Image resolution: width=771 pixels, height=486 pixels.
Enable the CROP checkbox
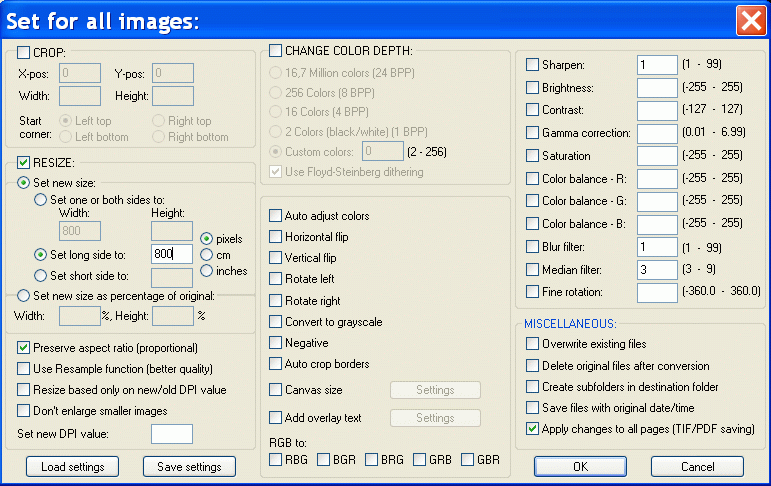pos(24,52)
